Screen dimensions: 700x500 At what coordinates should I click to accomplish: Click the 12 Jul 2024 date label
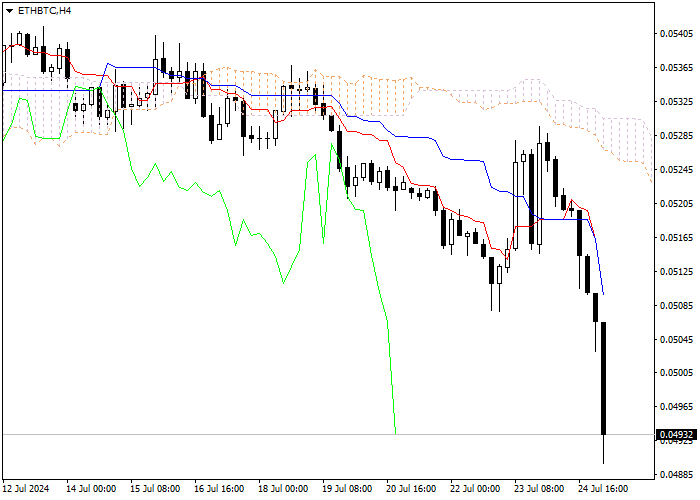(x=26, y=488)
